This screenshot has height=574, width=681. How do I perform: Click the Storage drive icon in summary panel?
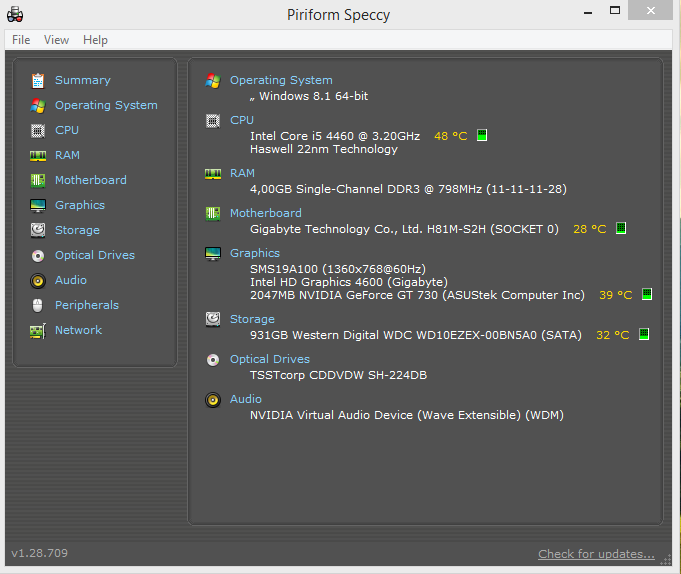(213, 320)
